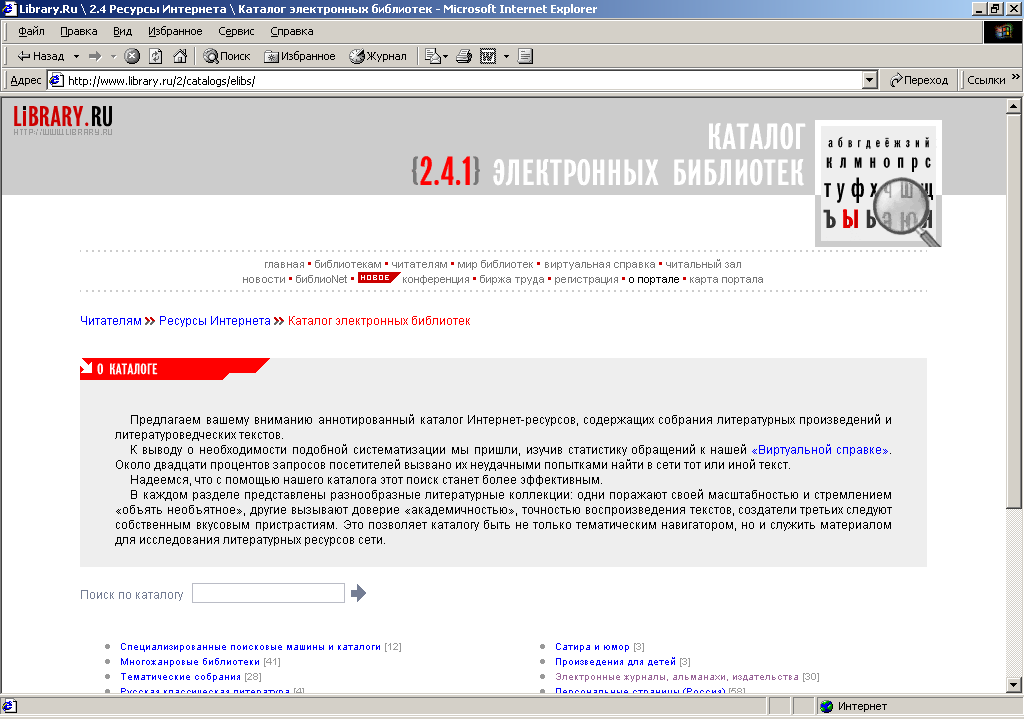Viewport: 1024px width, 719px height.
Task: Open the читателям navigation link
Action: tap(419, 264)
